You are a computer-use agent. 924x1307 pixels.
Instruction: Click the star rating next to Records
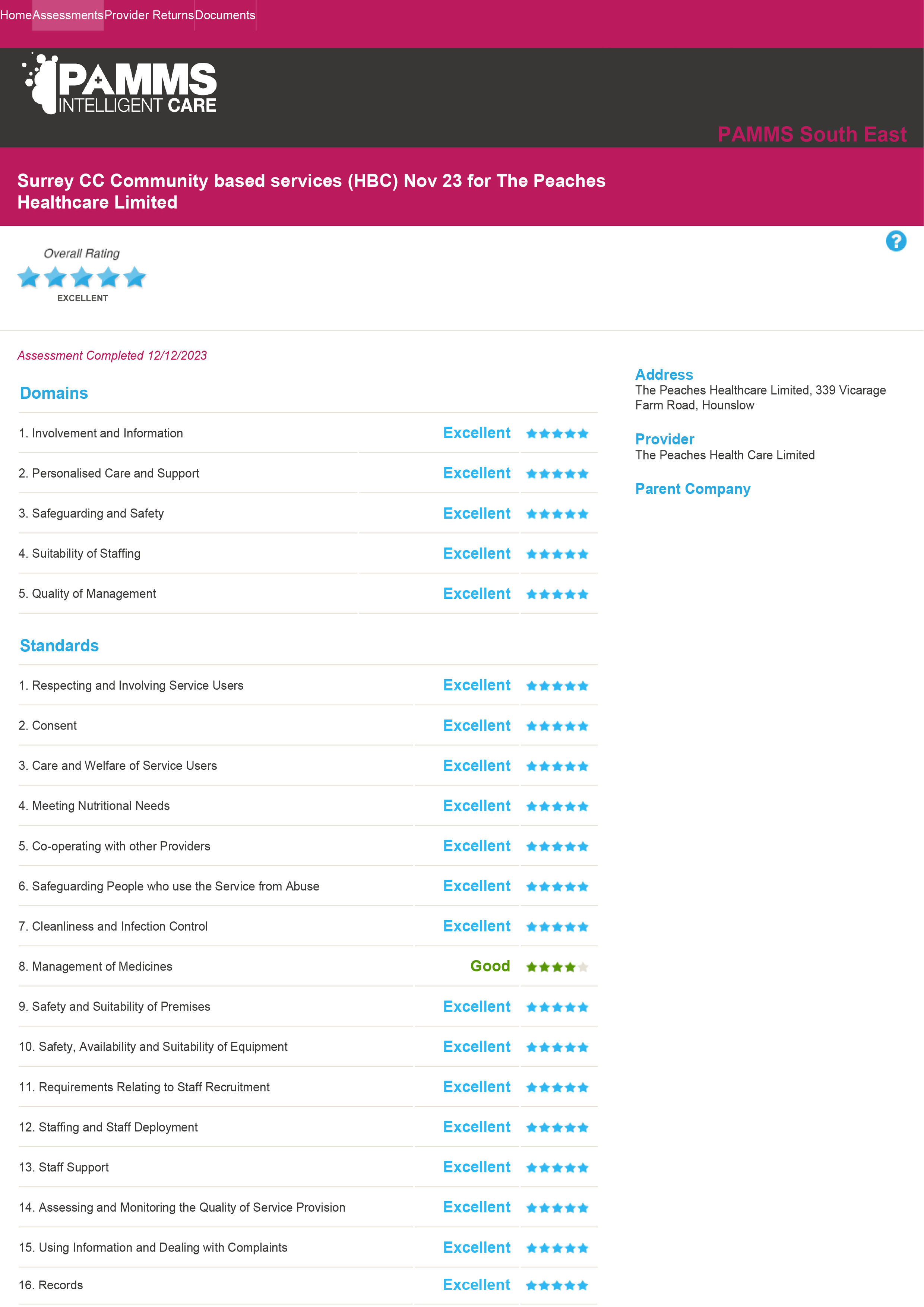(x=558, y=1285)
